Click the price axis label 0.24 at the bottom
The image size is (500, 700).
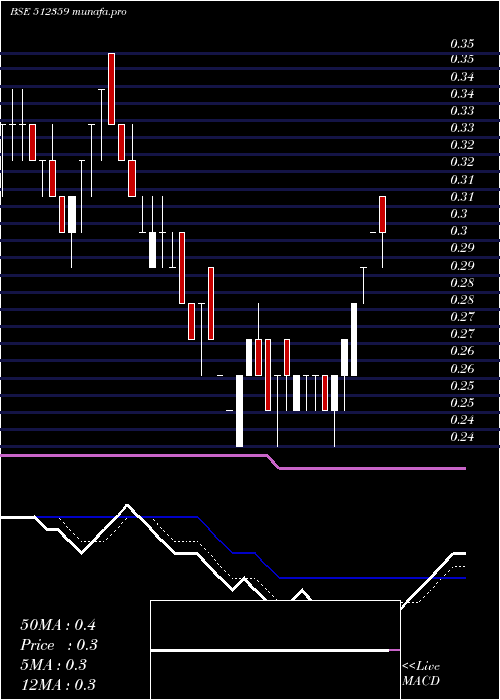[x=462, y=437]
